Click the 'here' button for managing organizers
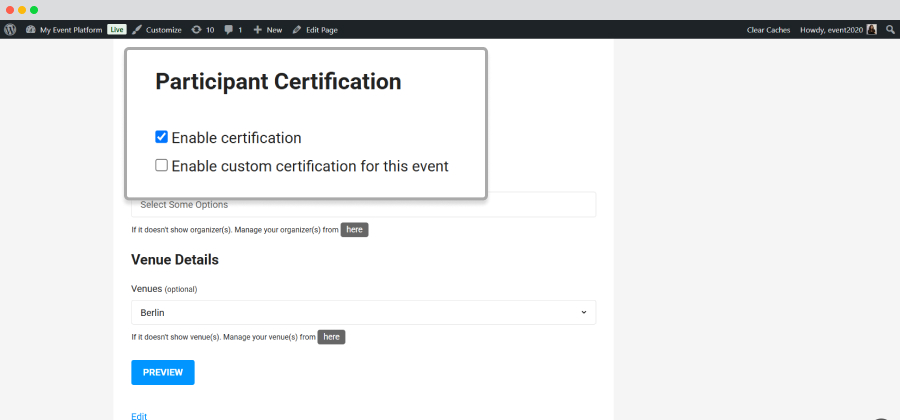The height and width of the screenshot is (420, 900). coord(354,230)
